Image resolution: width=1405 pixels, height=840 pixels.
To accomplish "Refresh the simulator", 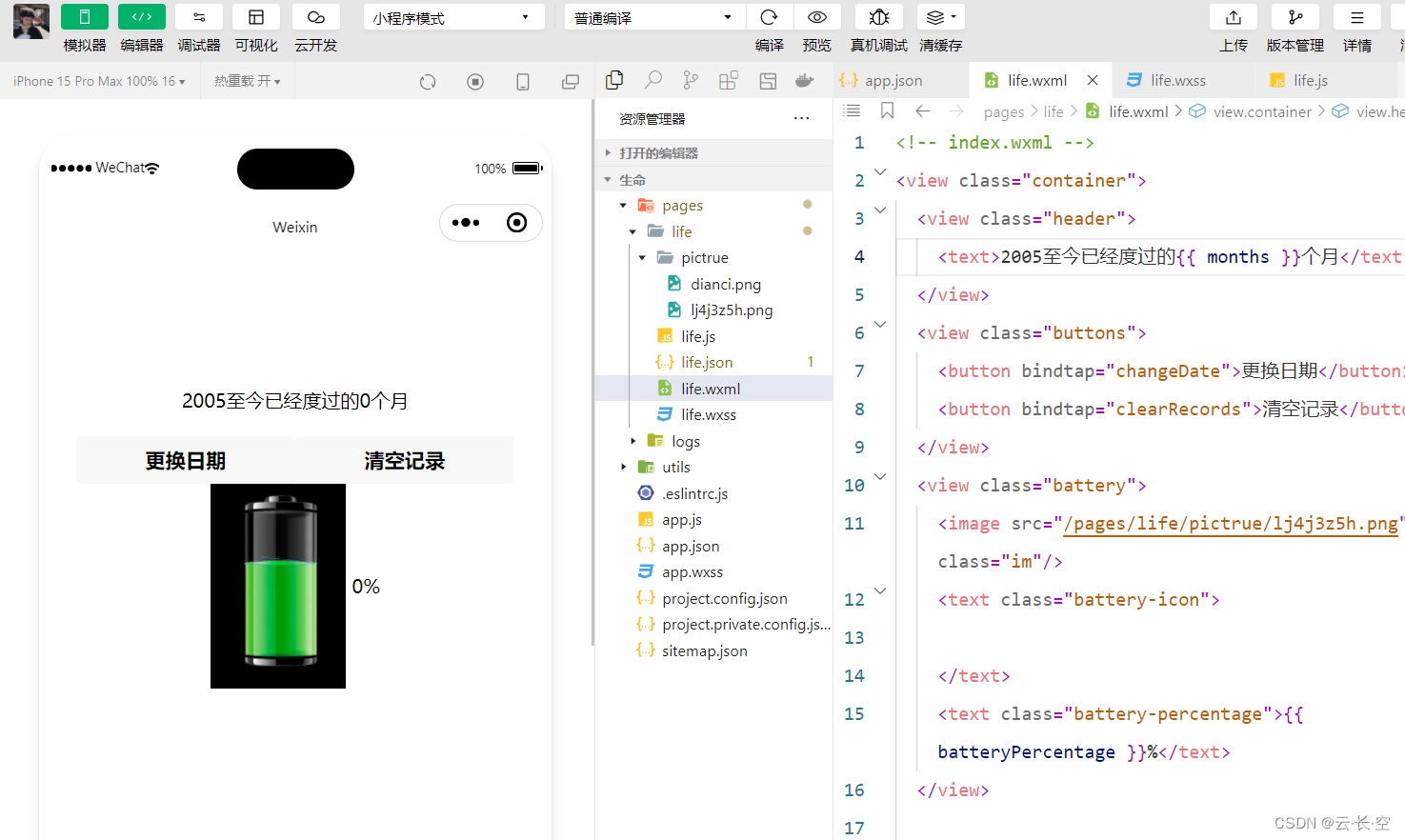I will pos(428,82).
